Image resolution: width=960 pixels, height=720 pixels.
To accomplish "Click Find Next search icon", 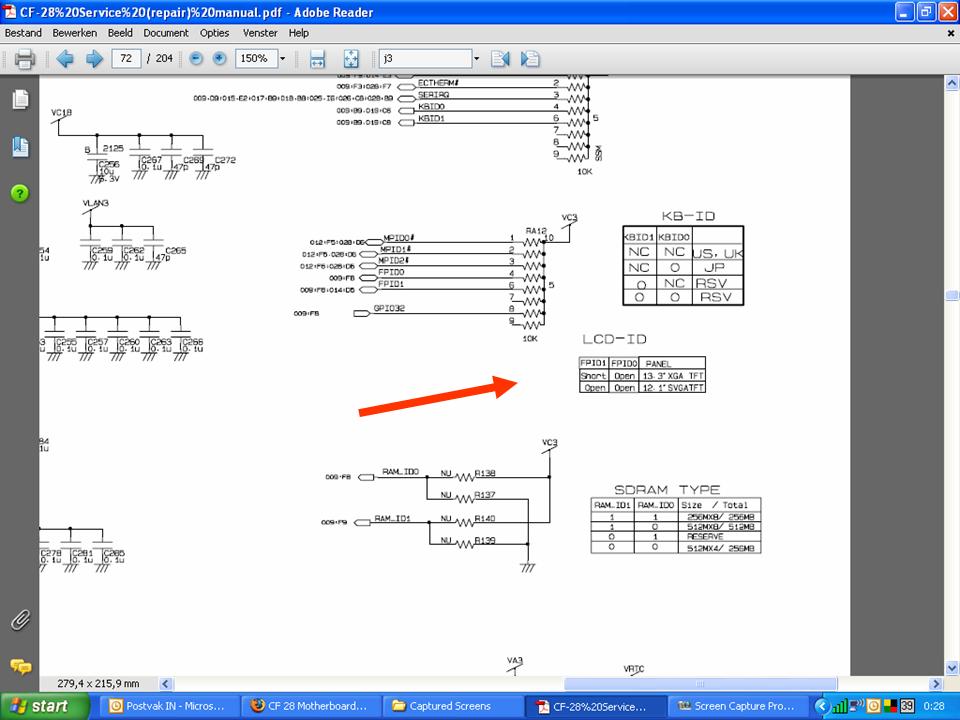I will (x=530, y=59).
